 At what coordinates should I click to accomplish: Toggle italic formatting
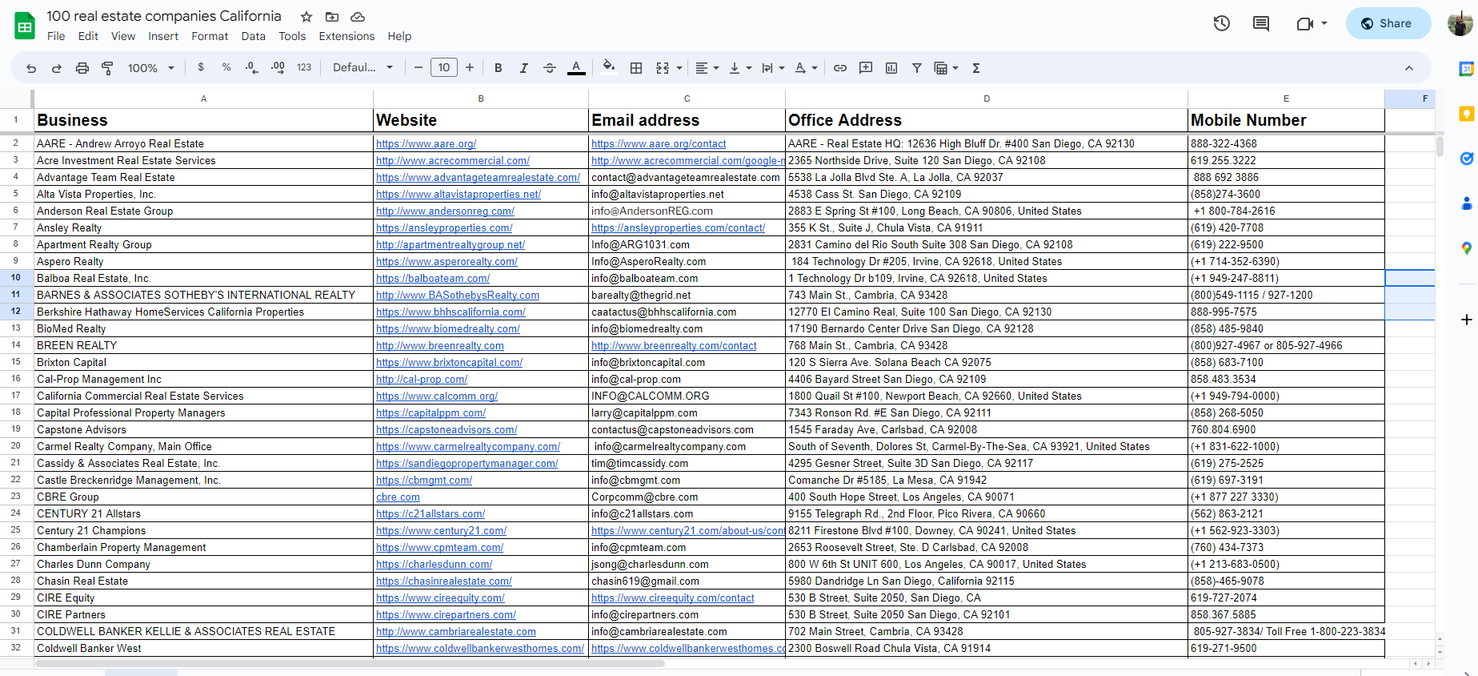coord(523,68)
